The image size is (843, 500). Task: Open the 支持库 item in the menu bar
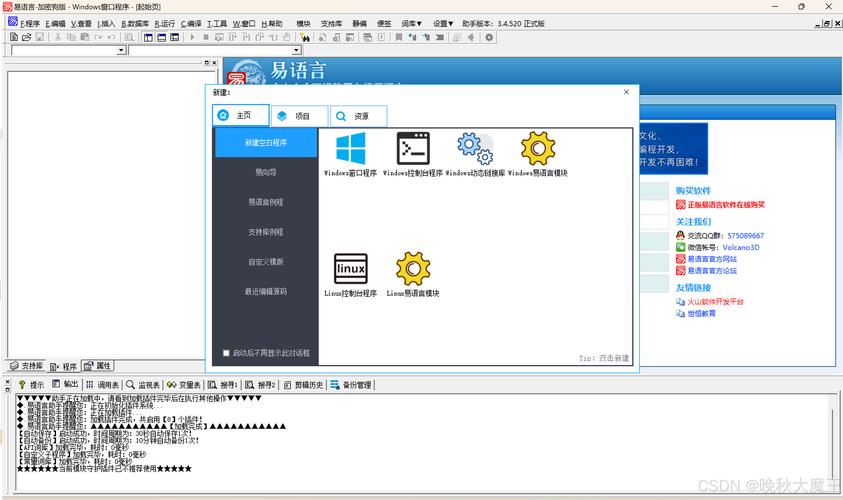tap(331, 24)
